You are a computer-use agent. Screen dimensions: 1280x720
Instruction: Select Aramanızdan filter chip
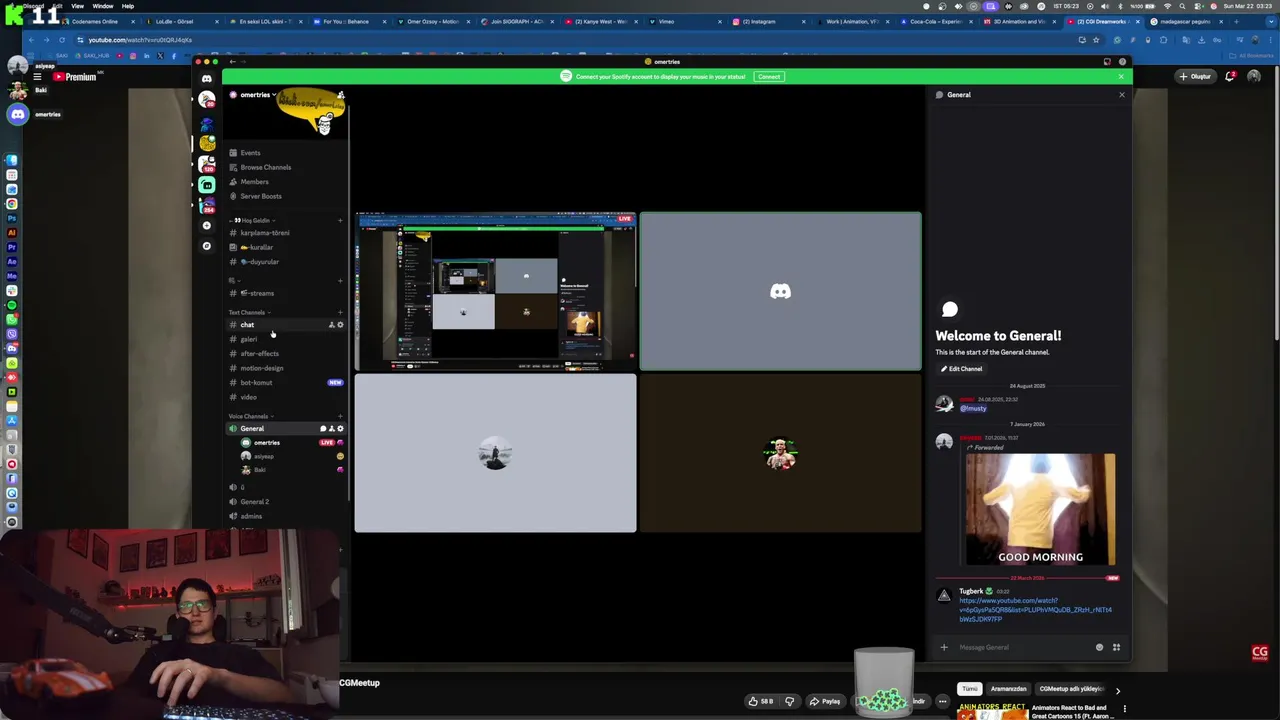pyautogui.click(x=1008, y=689)
